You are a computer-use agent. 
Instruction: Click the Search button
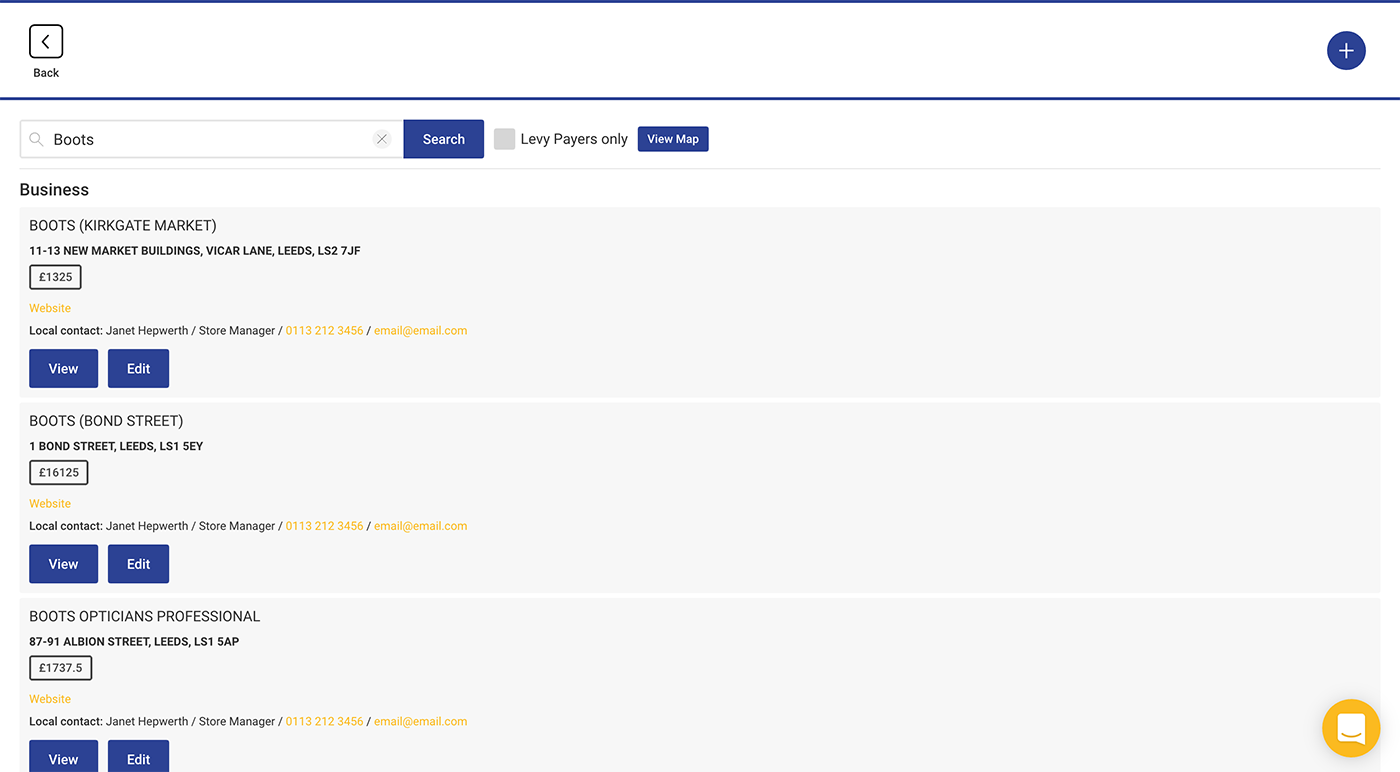point(444,139)
